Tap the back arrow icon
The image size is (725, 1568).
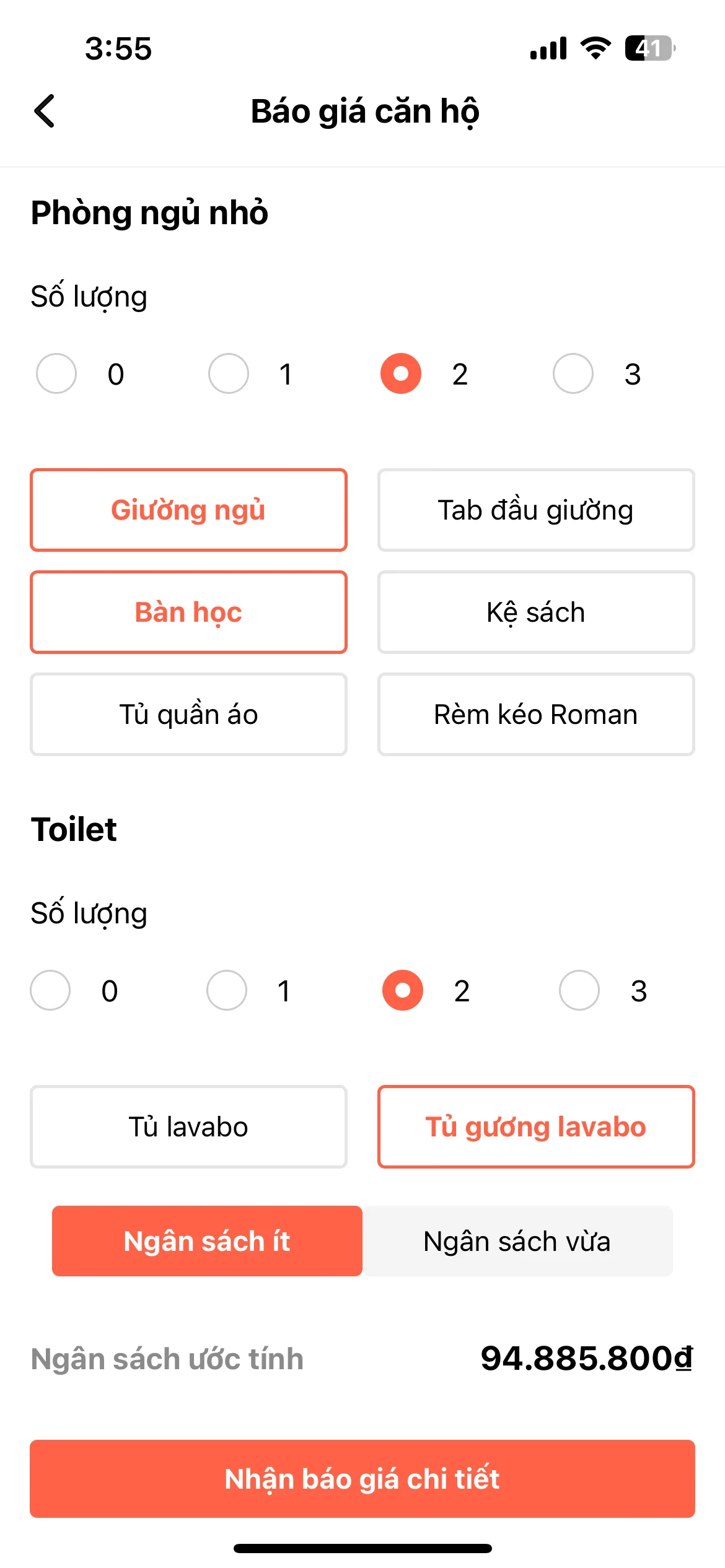tap(45, 111)
